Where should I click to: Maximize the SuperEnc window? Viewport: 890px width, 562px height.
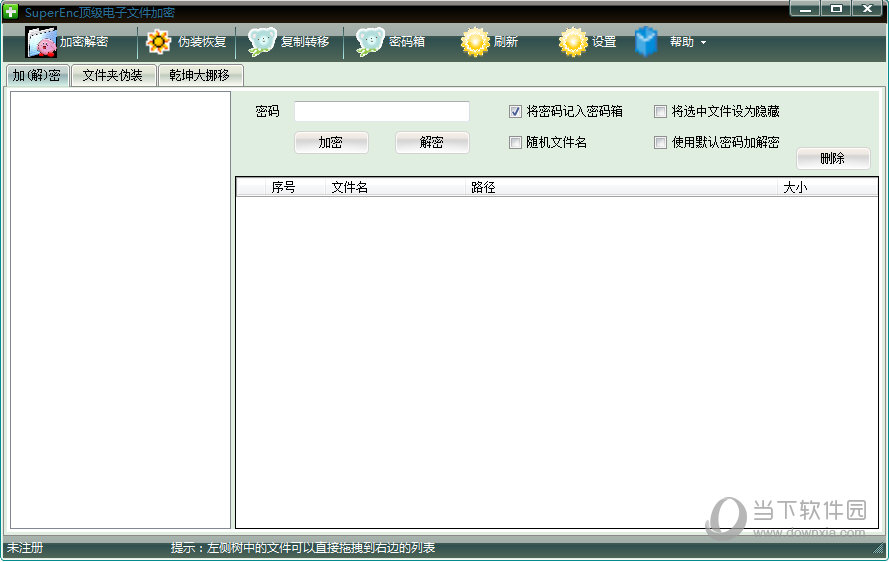(x=836, y=9)
